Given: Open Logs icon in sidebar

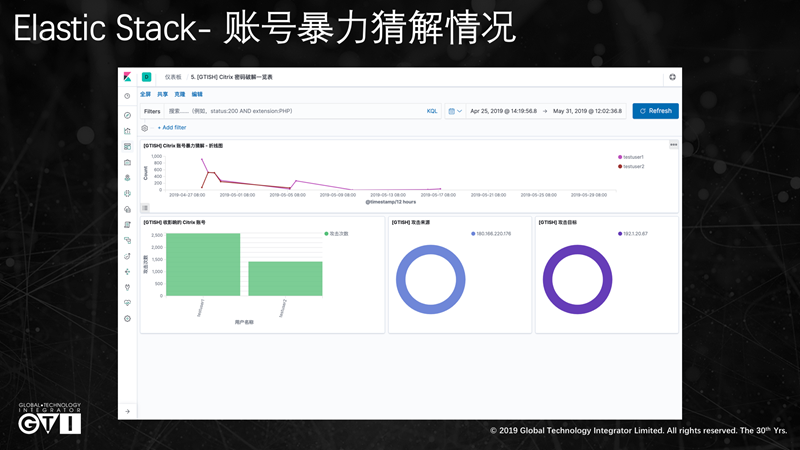Looking at the screenshot, I should point(127,224).
